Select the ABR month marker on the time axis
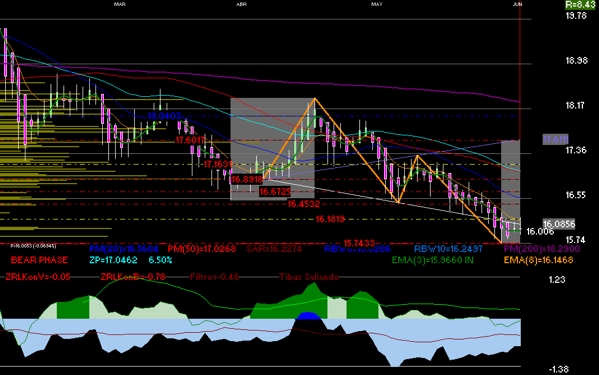This screenshot has width=599, height=375. pos(241,4)
